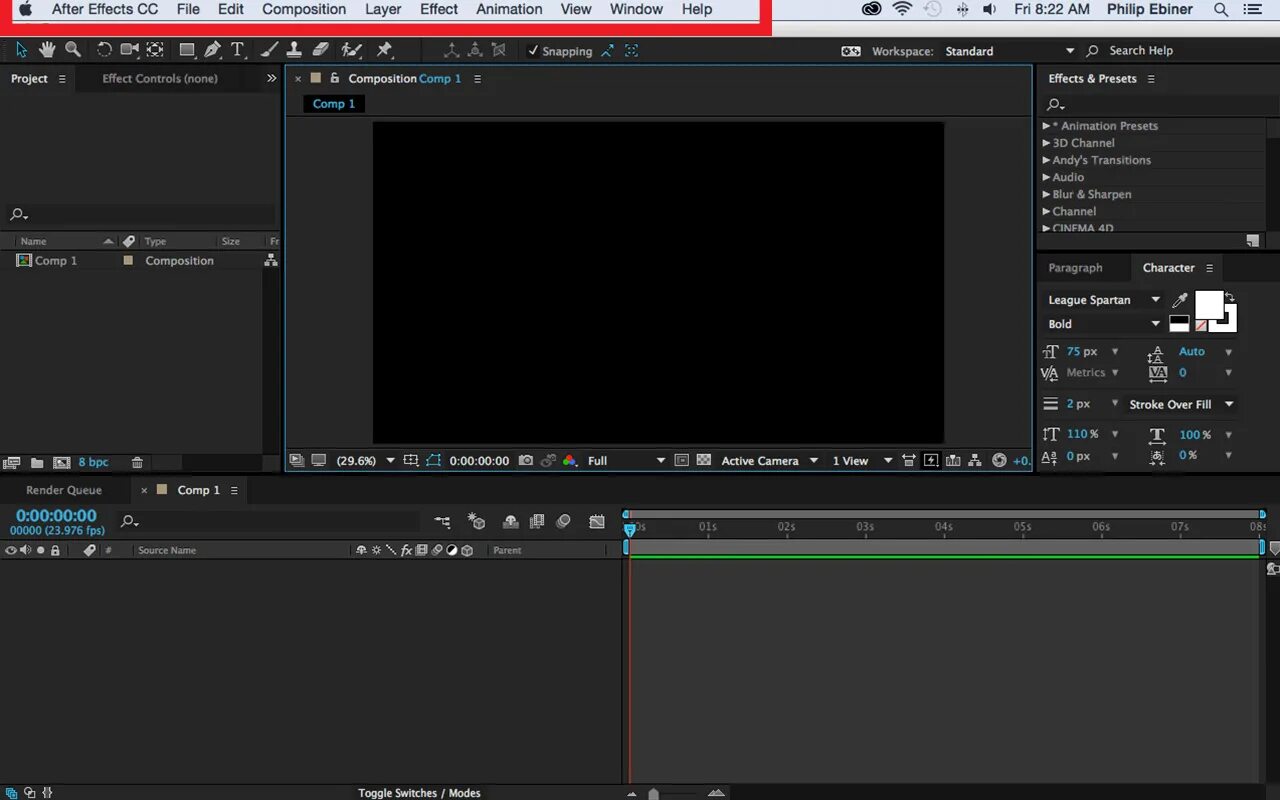Screen dimensions: 1280x800
Task: Open Composition Mini-Flowchart in timeline
Action: [x=442, y=522]
